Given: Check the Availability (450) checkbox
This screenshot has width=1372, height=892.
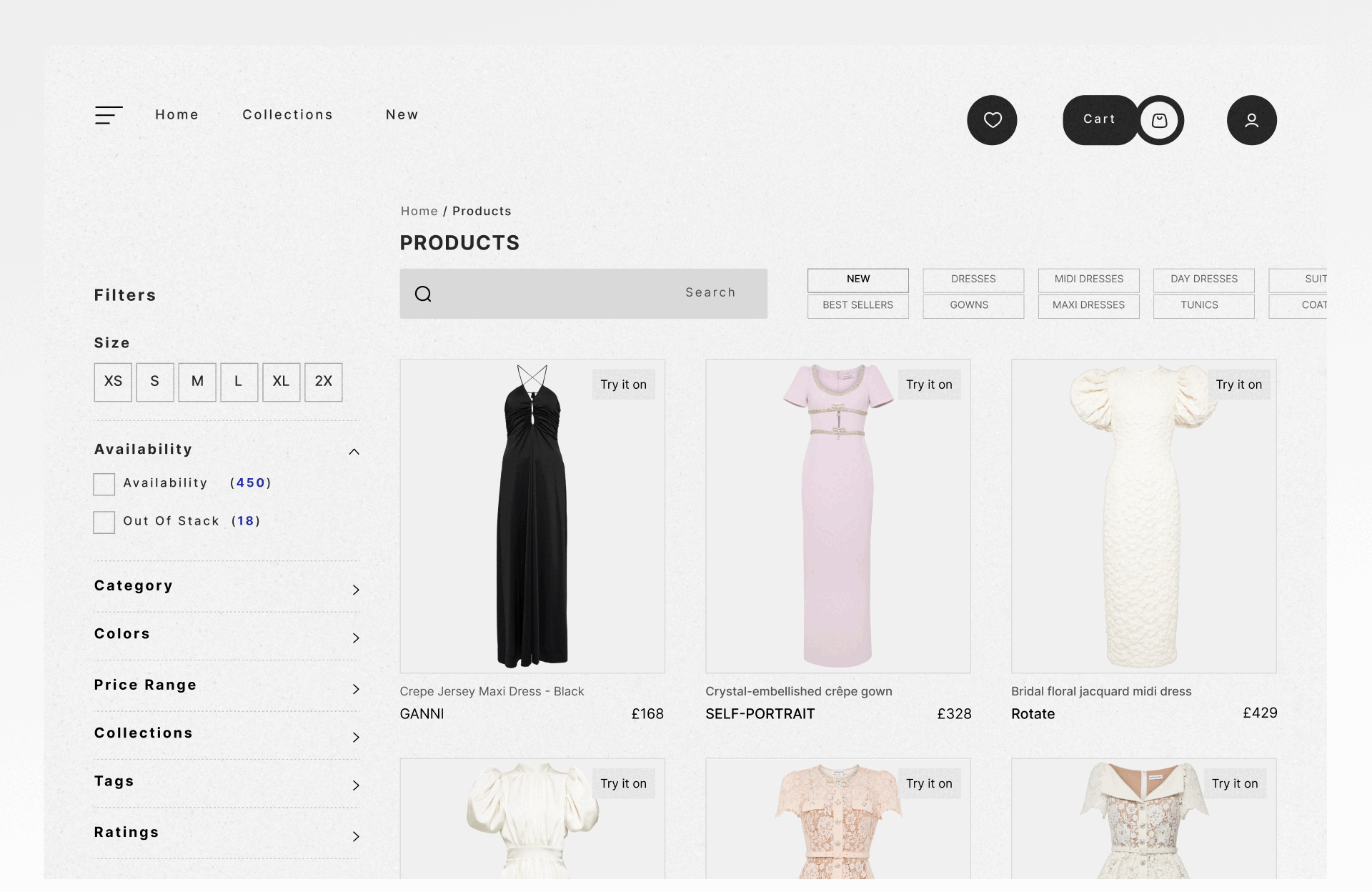Looking at the screenshot, I should 104,484.
